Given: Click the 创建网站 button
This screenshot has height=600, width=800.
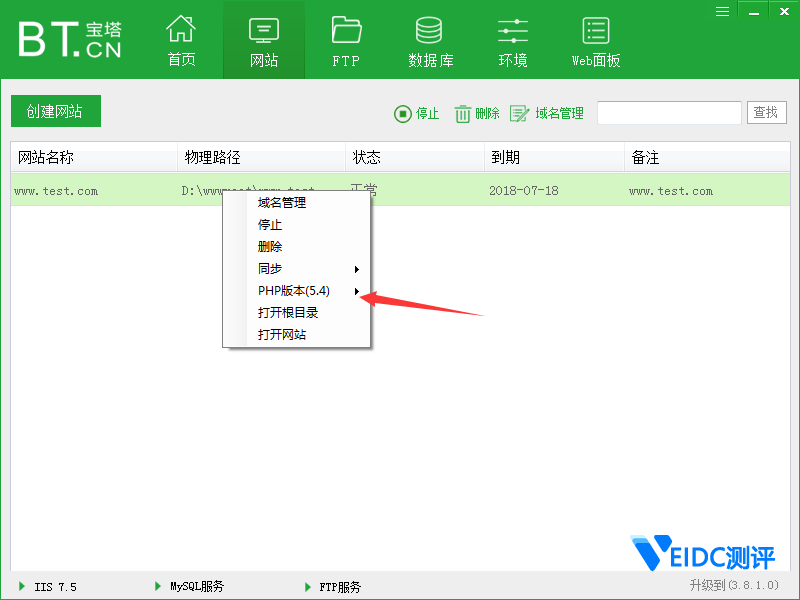Looking at the screenshot, I should pyautogui.click(x=56, y=112).
